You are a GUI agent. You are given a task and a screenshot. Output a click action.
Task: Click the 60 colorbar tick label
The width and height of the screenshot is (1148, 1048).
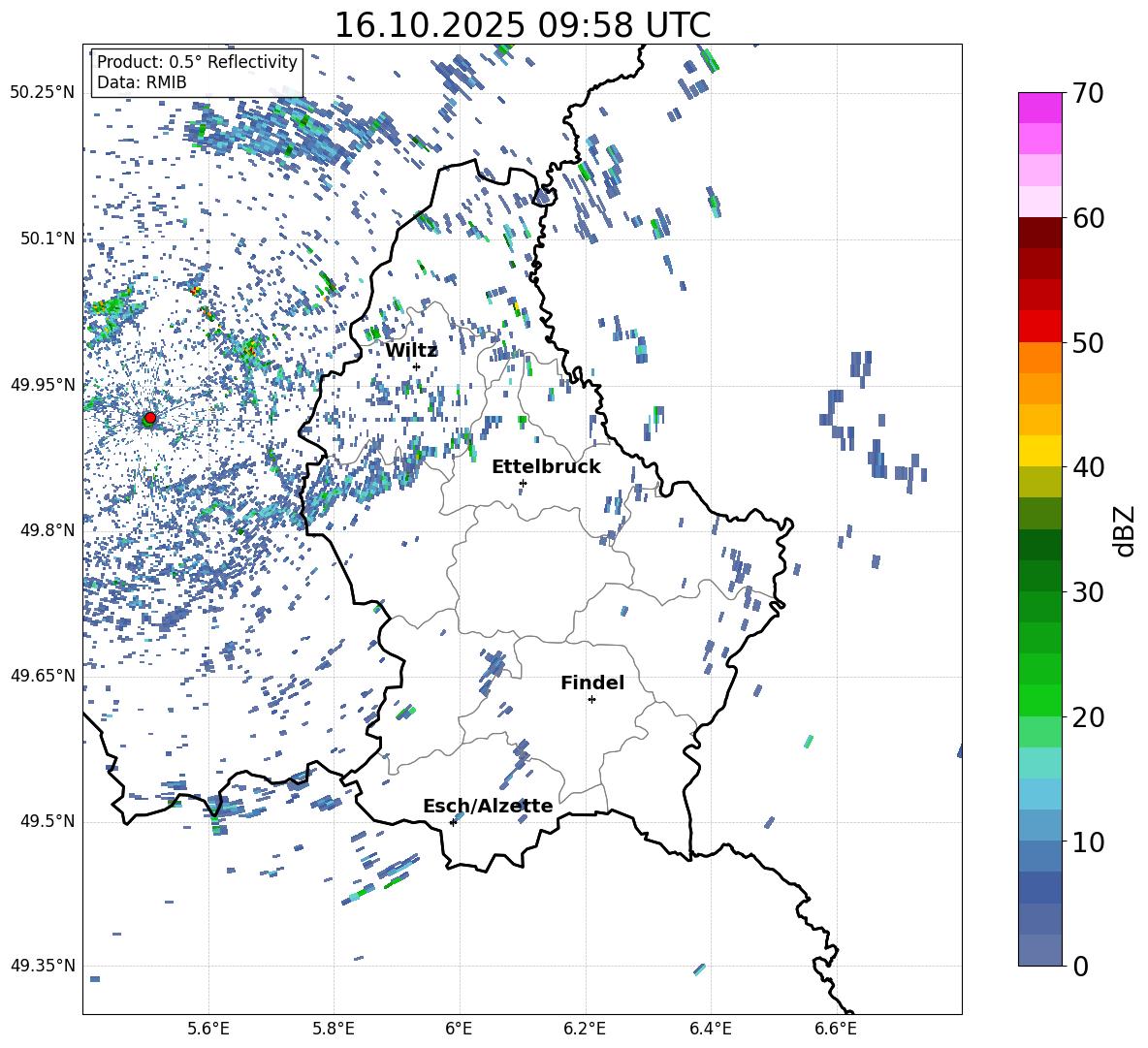pos(1087,218)
